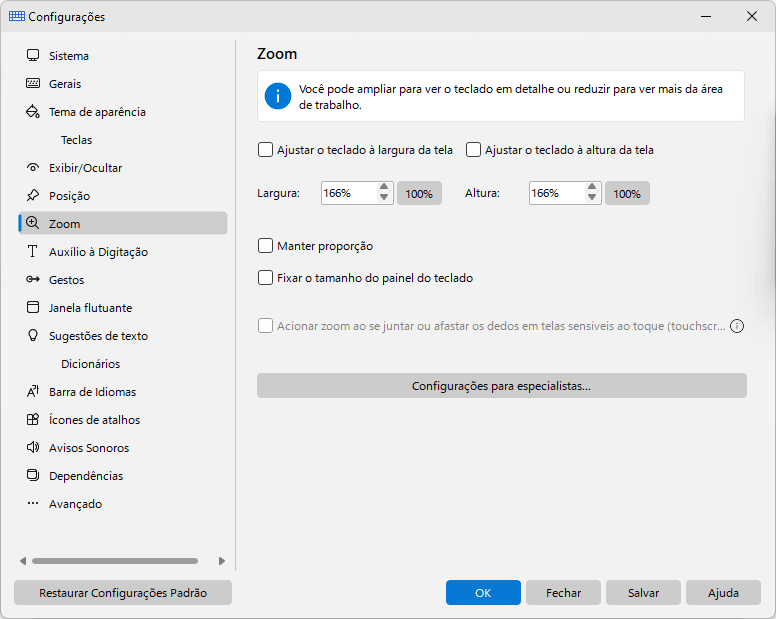The width and height of the screenshot is (776, 619).
Task: Click Restaurar Configurações Padrão
Action: (x=123, y=592)
